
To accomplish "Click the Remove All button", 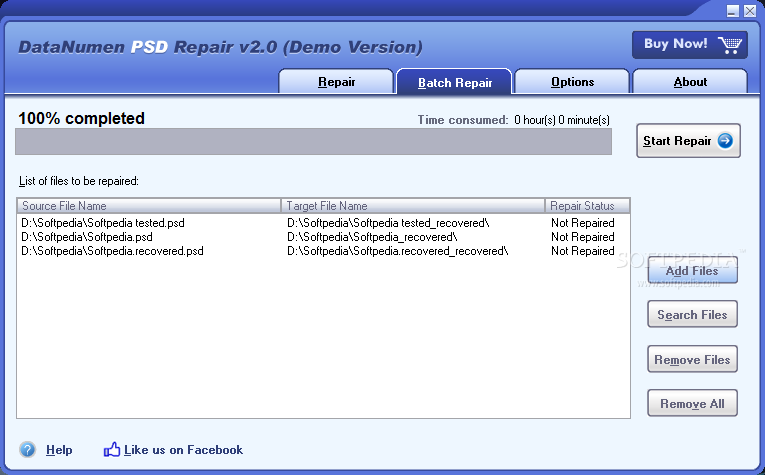I will pos(692,403).
